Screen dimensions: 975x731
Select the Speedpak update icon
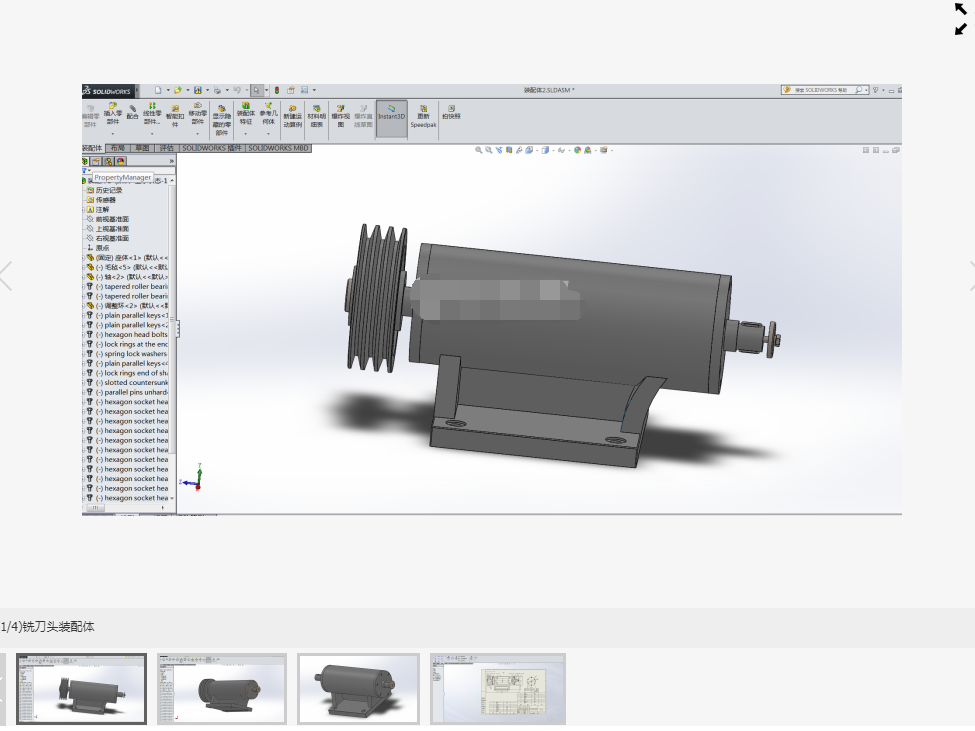pos(423,109)
